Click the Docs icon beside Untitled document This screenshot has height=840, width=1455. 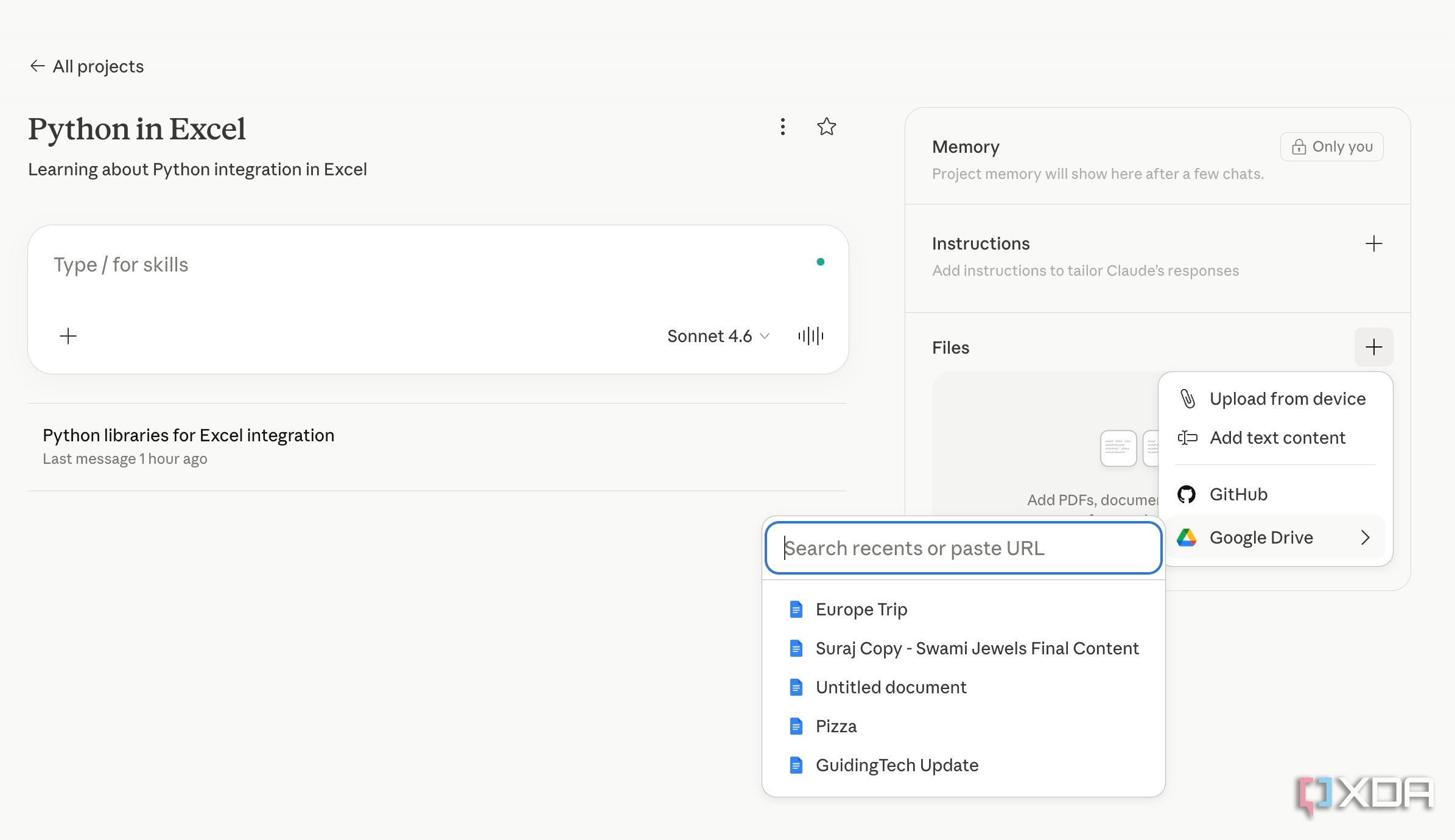796,687
